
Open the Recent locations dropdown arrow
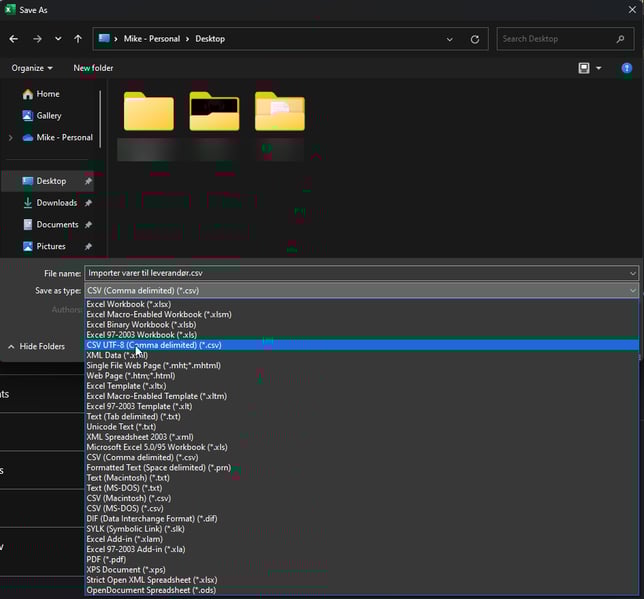pyautogui.click(x=57, y=39)
